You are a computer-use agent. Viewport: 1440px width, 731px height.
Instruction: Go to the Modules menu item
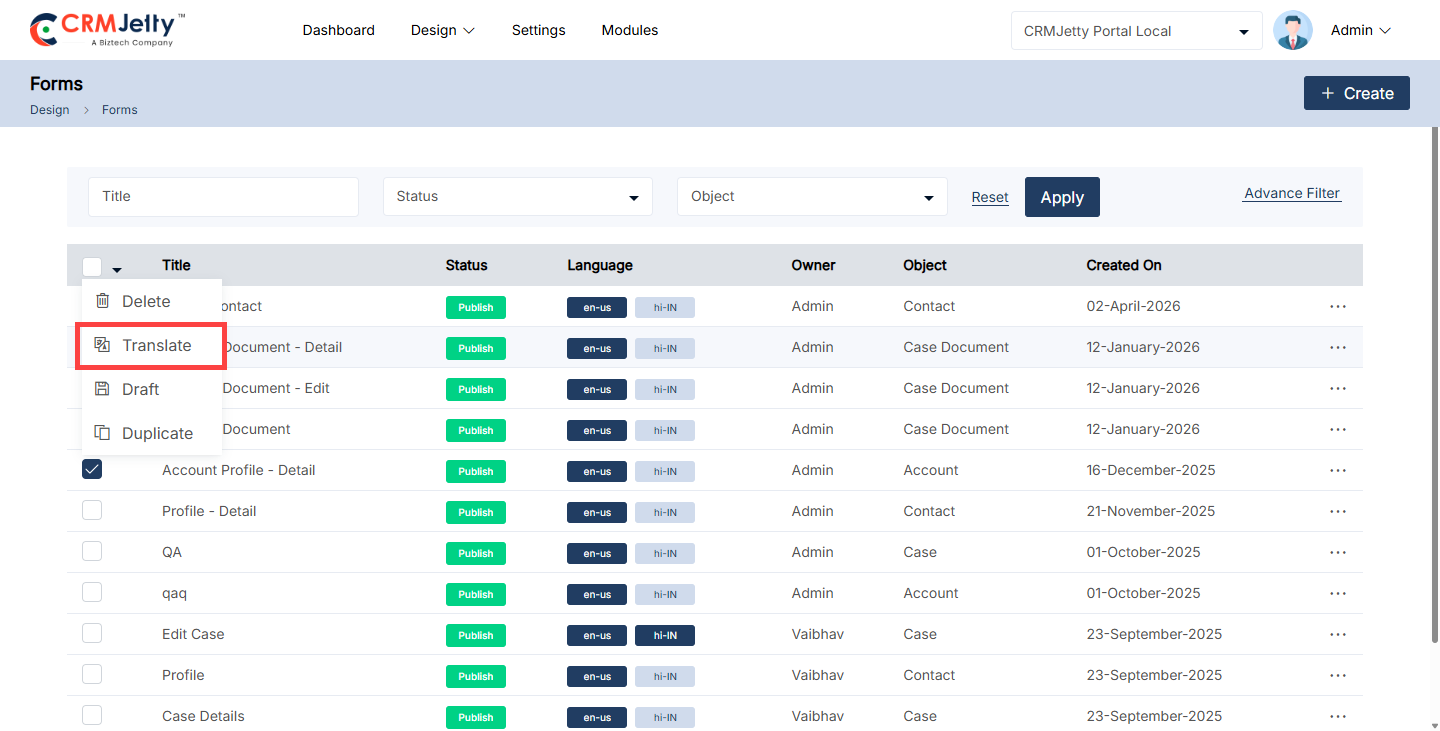pos(630,30)
